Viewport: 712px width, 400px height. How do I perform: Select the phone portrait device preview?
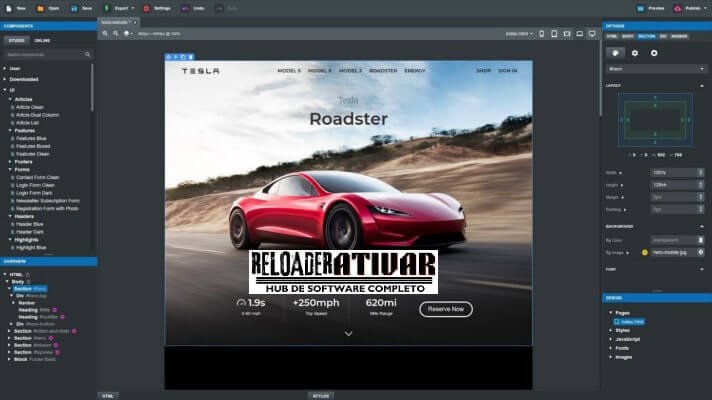click(542, 34)
